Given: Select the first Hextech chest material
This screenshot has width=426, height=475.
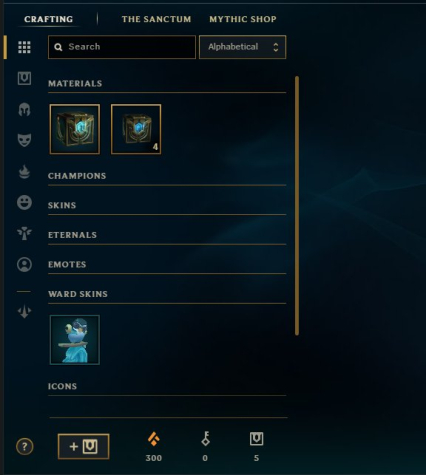Looking at the screenshot, I should (x=75, y=129).
